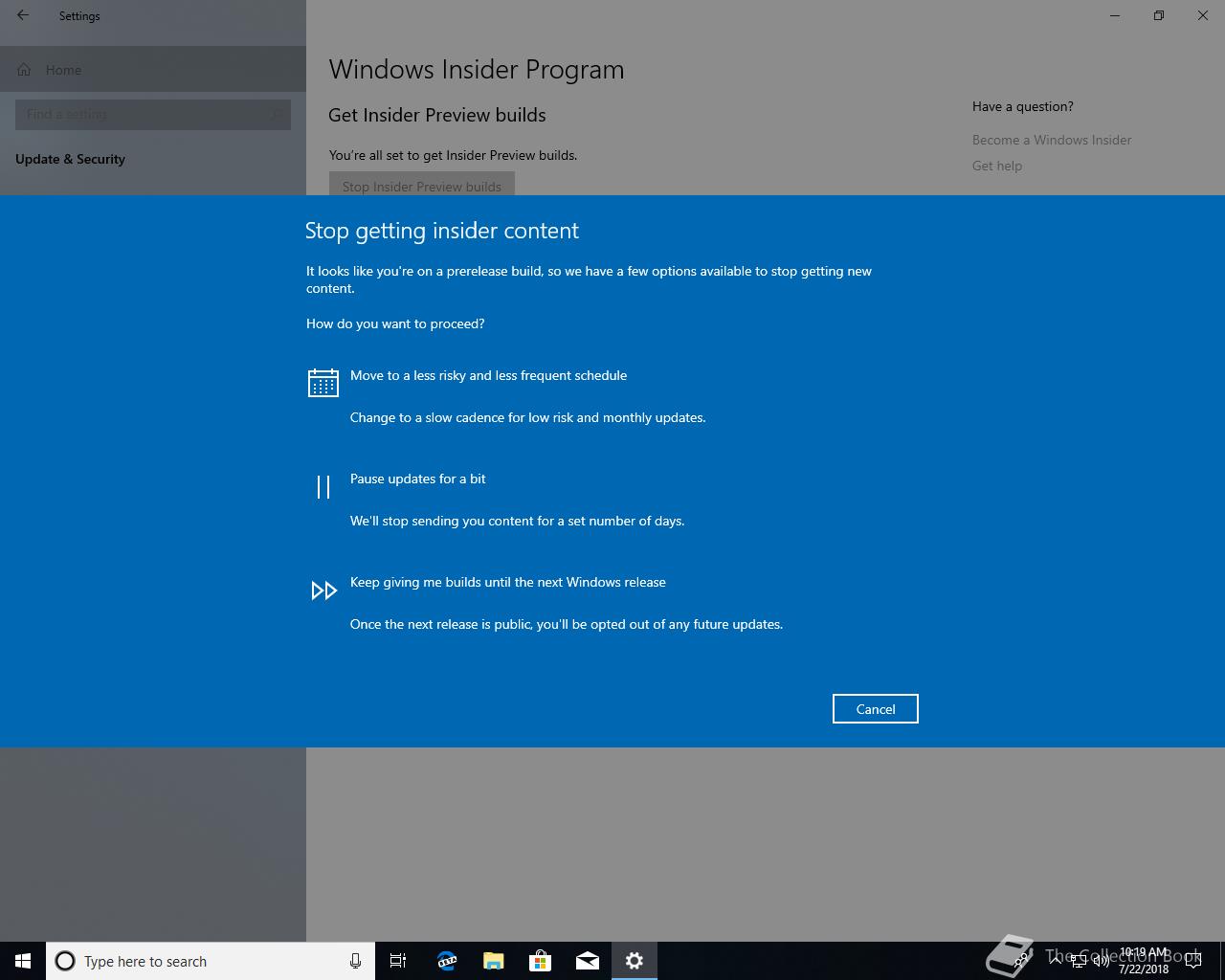The width and height of the screenshot is (1225, 980).
Task: Click the Cortana circle icon
Action: click(x=65, y=961)
